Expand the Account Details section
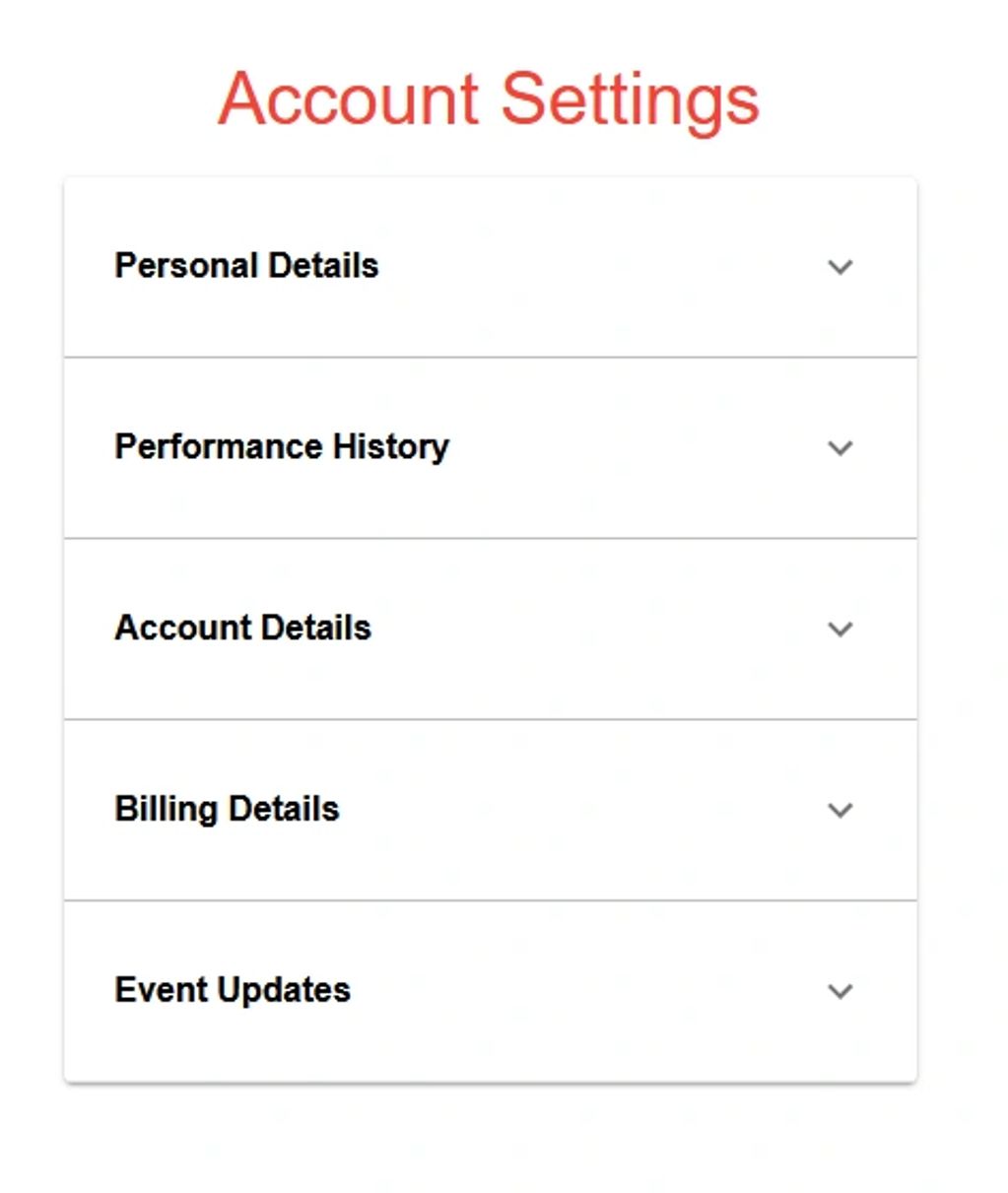The width and height of the screenshot is (1008, 1193). click(x=491, y=630)
